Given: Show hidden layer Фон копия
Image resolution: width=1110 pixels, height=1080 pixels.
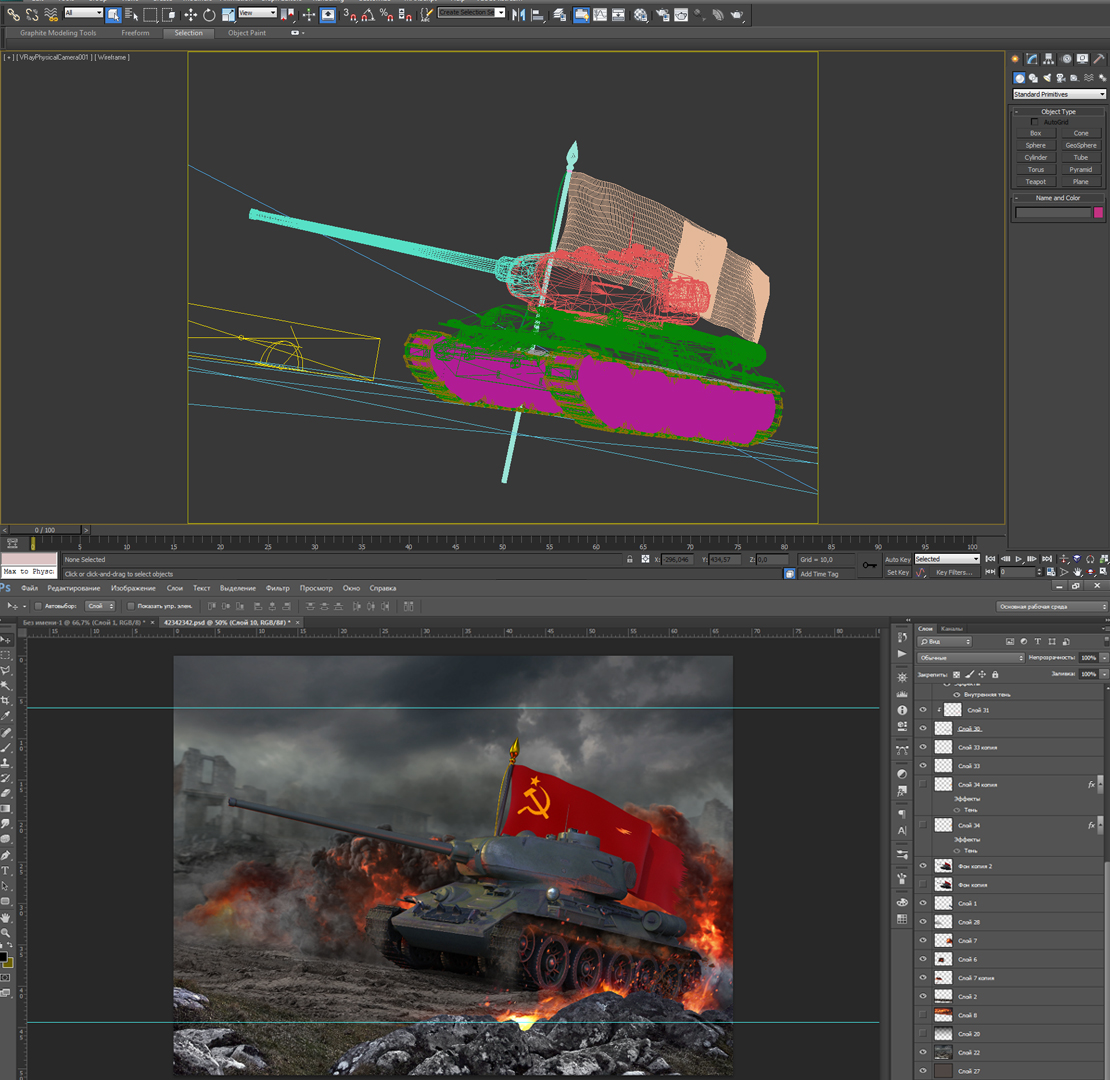Looking at the screenshot, I should click(922, 884).
